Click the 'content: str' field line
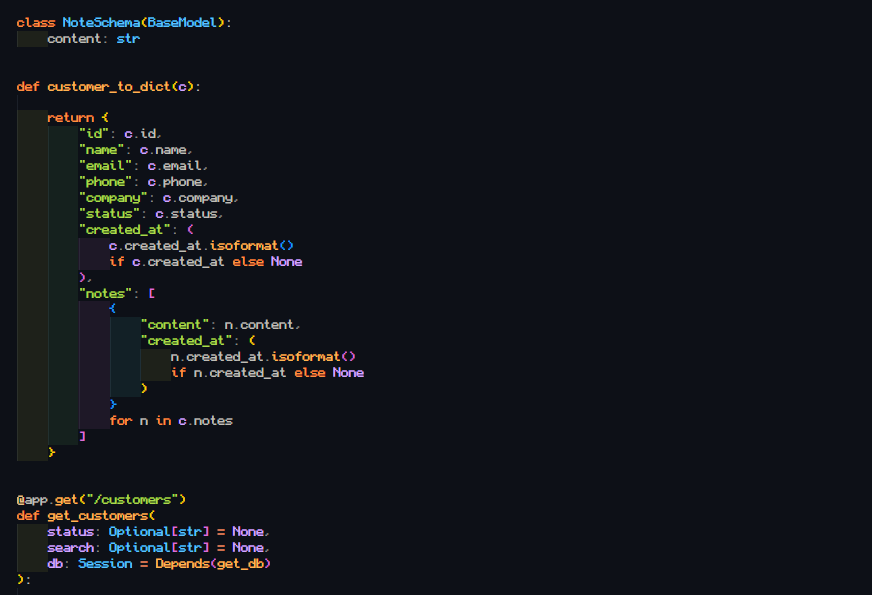872x595 pixels. (x=93, y=39)
